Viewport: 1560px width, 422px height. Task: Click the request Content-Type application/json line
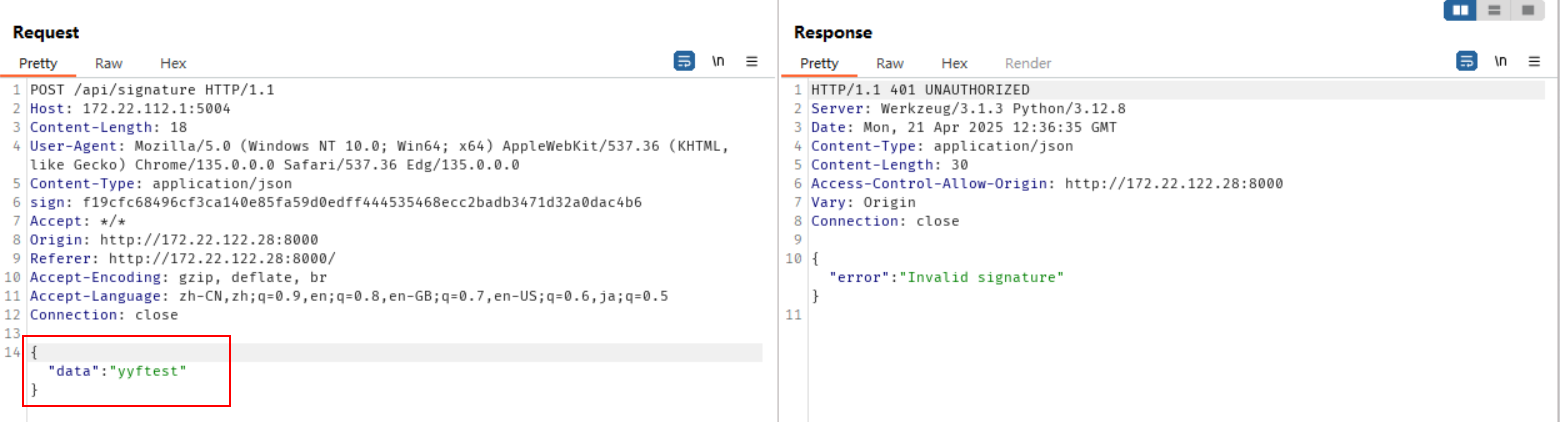pos(161,183)
